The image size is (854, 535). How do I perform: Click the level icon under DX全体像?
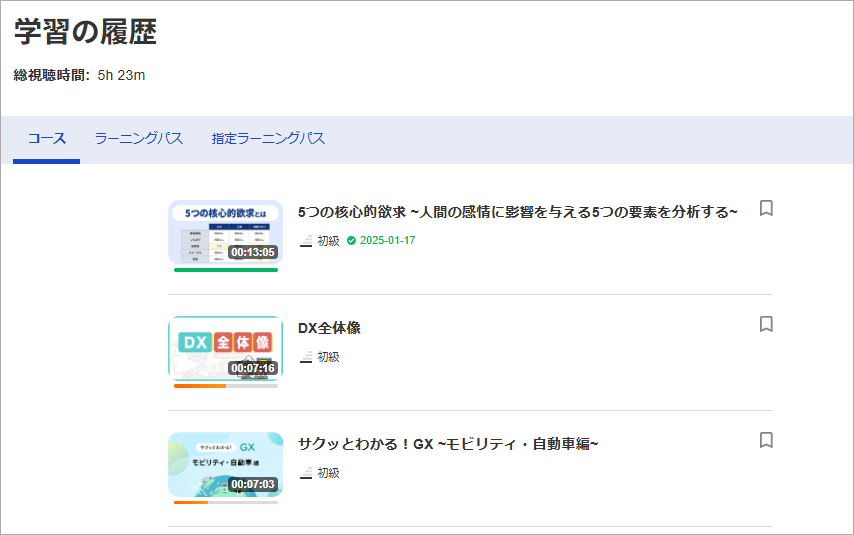coord(306,357)
